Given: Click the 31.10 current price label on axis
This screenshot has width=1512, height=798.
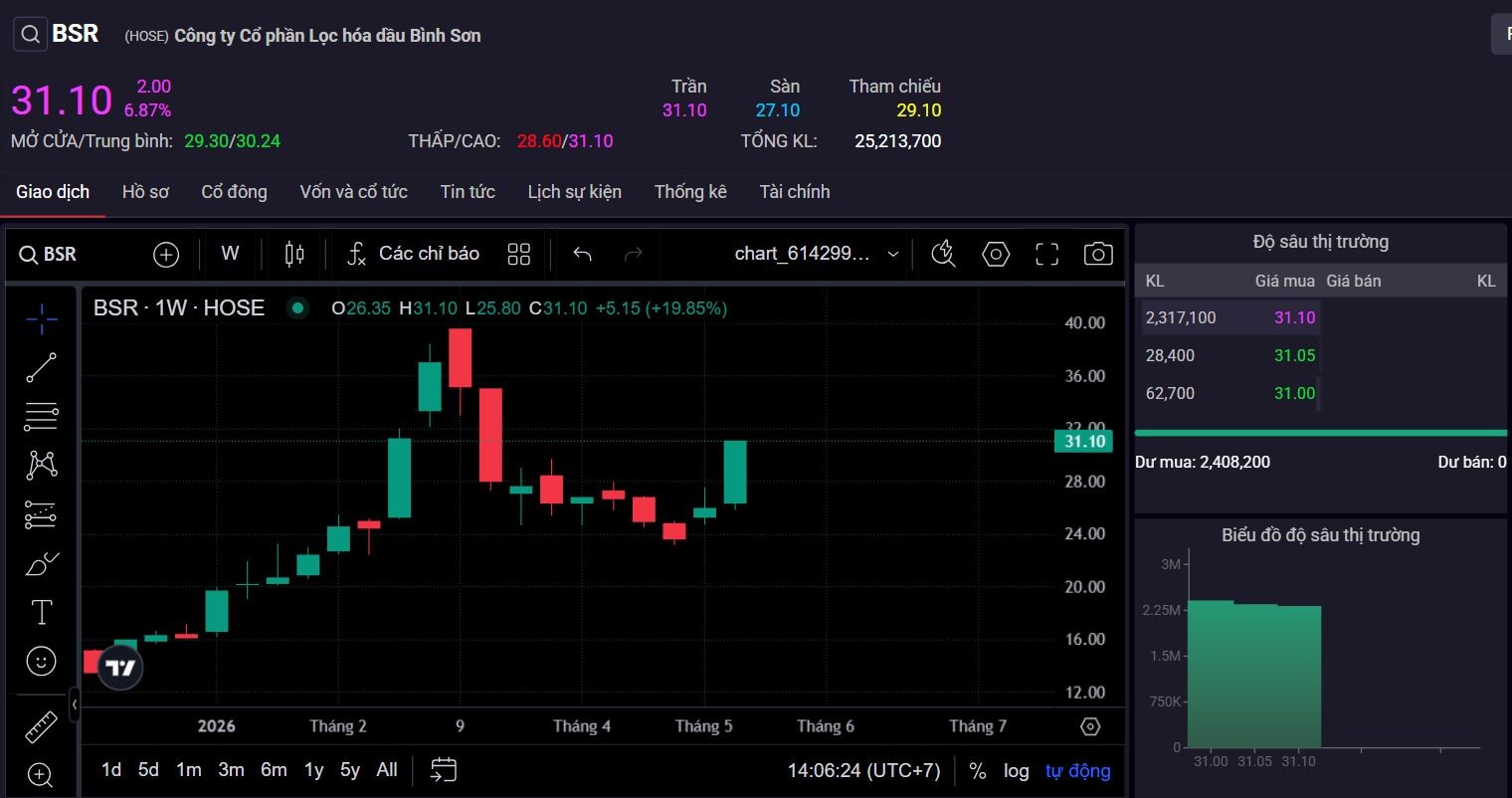Looking at the screenshot, I should [1083, 441].
